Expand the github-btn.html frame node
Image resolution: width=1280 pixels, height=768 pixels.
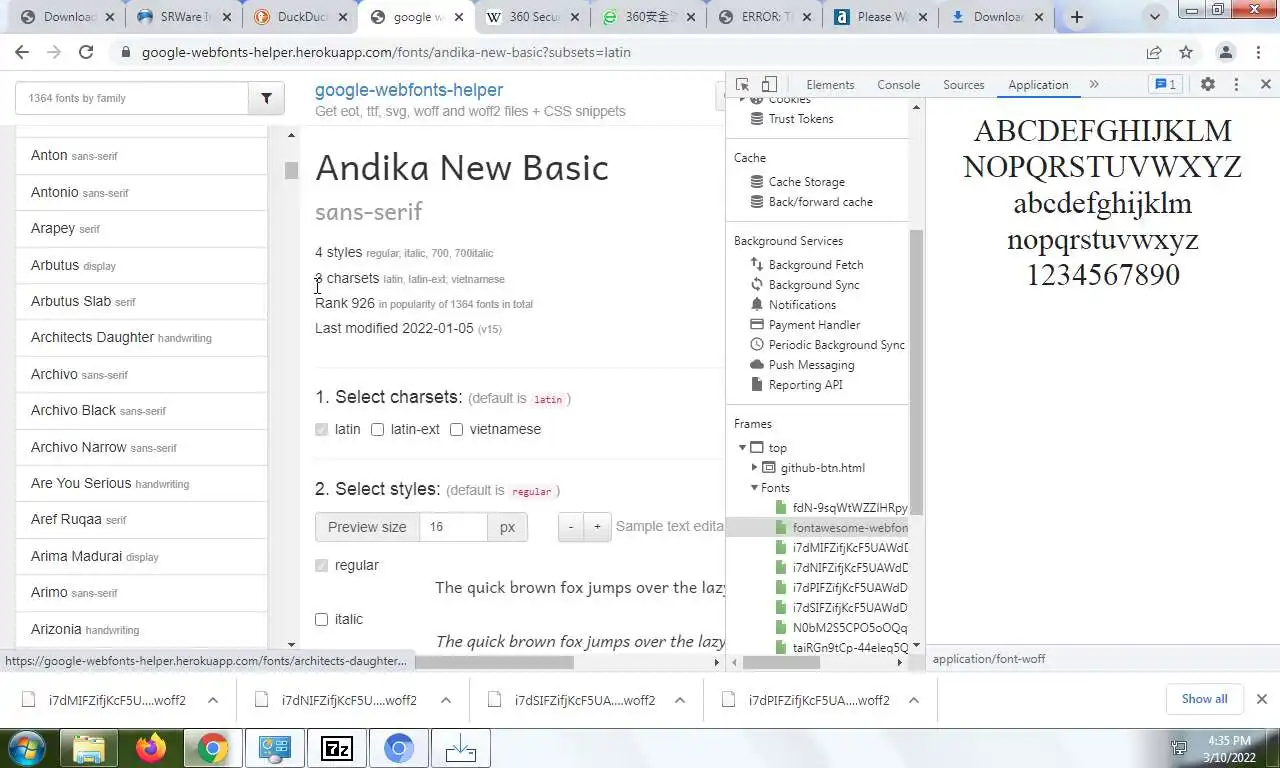pyautogui.click(x=755, y=468)
